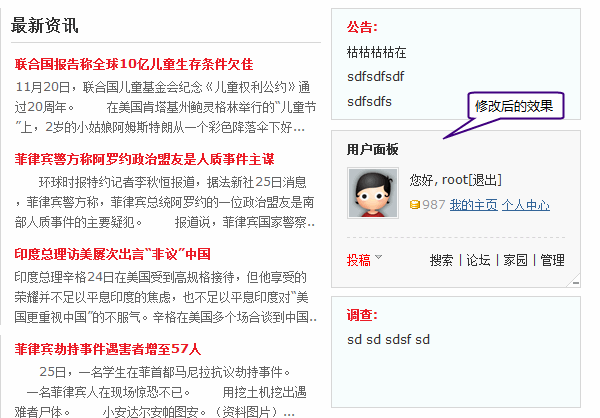The image size is (600, 418).
Task: Open headline 印度总理访美屡次出言
Action: 112,254
